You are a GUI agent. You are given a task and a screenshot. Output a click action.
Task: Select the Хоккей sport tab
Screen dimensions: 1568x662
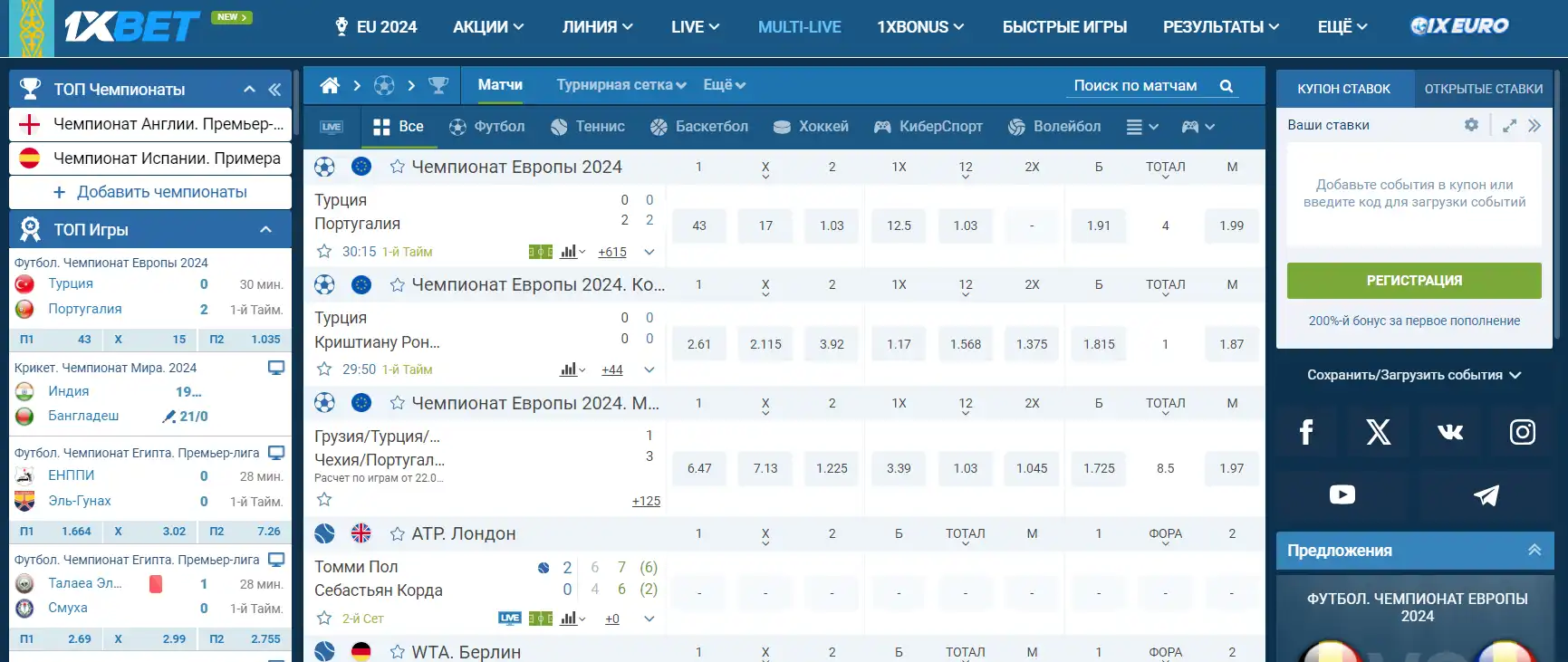811,127
